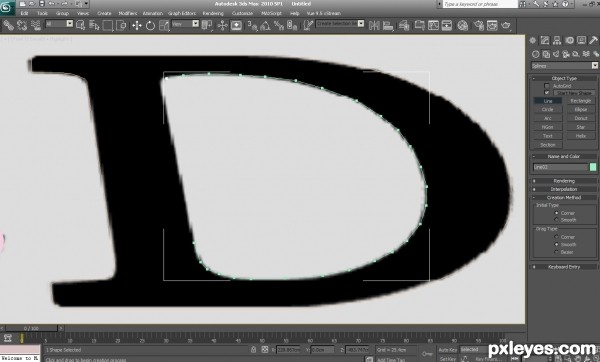Click the Ellipse shape button
The image size is (600, 362).
[581, 109]
